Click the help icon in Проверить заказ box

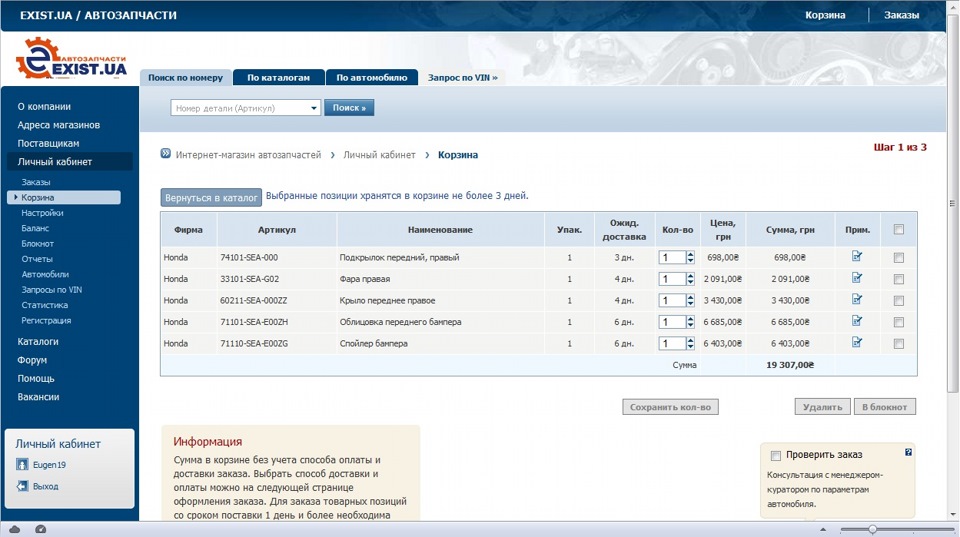click(x=908, y=453)
